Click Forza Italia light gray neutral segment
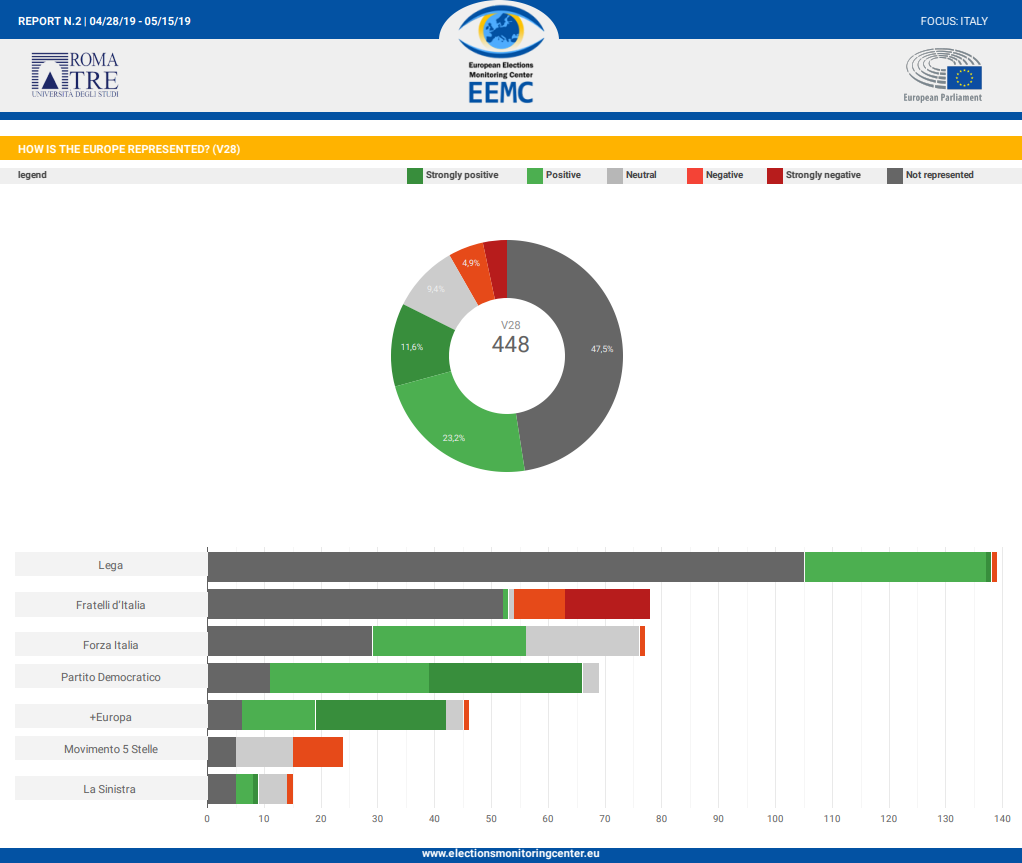 583,641
